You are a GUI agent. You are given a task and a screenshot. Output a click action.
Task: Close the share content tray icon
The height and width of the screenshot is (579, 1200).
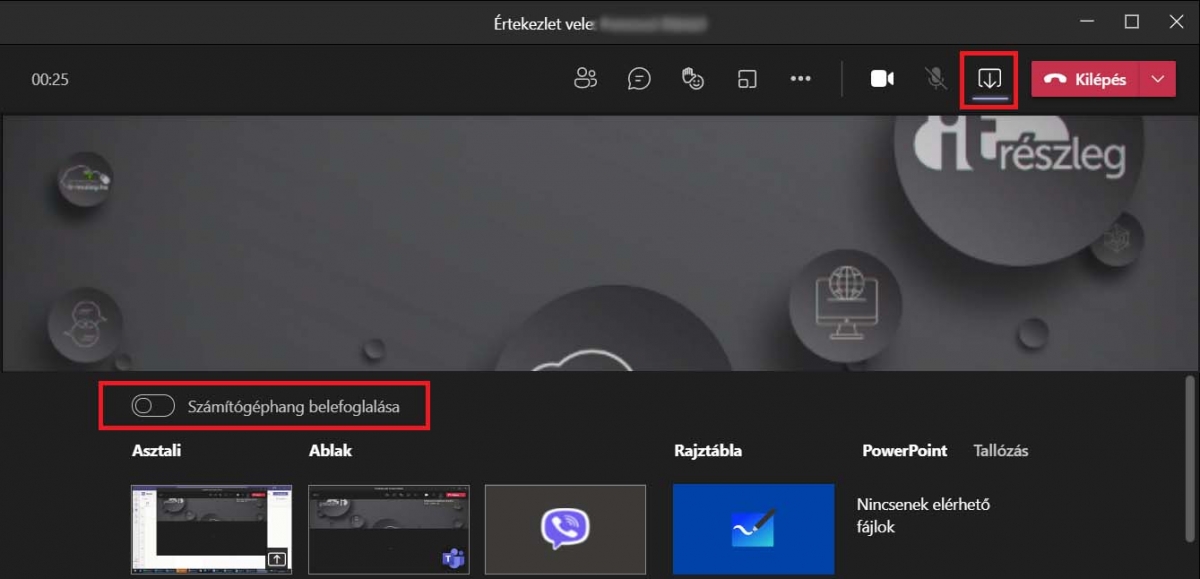point(989,79)
